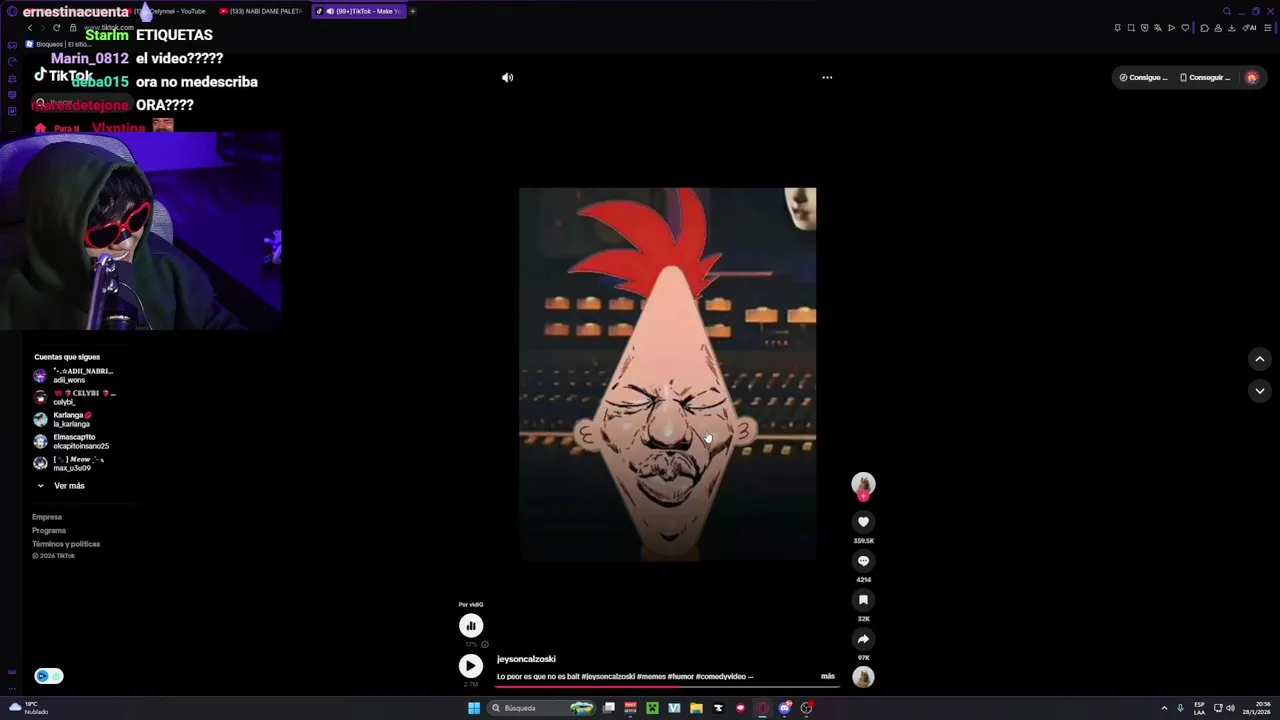Image resolution: width=1280 pixels, height=720 pixels.
Task: Click the snapshot capture icon in toolbar
Action: tap(1131, 28)
